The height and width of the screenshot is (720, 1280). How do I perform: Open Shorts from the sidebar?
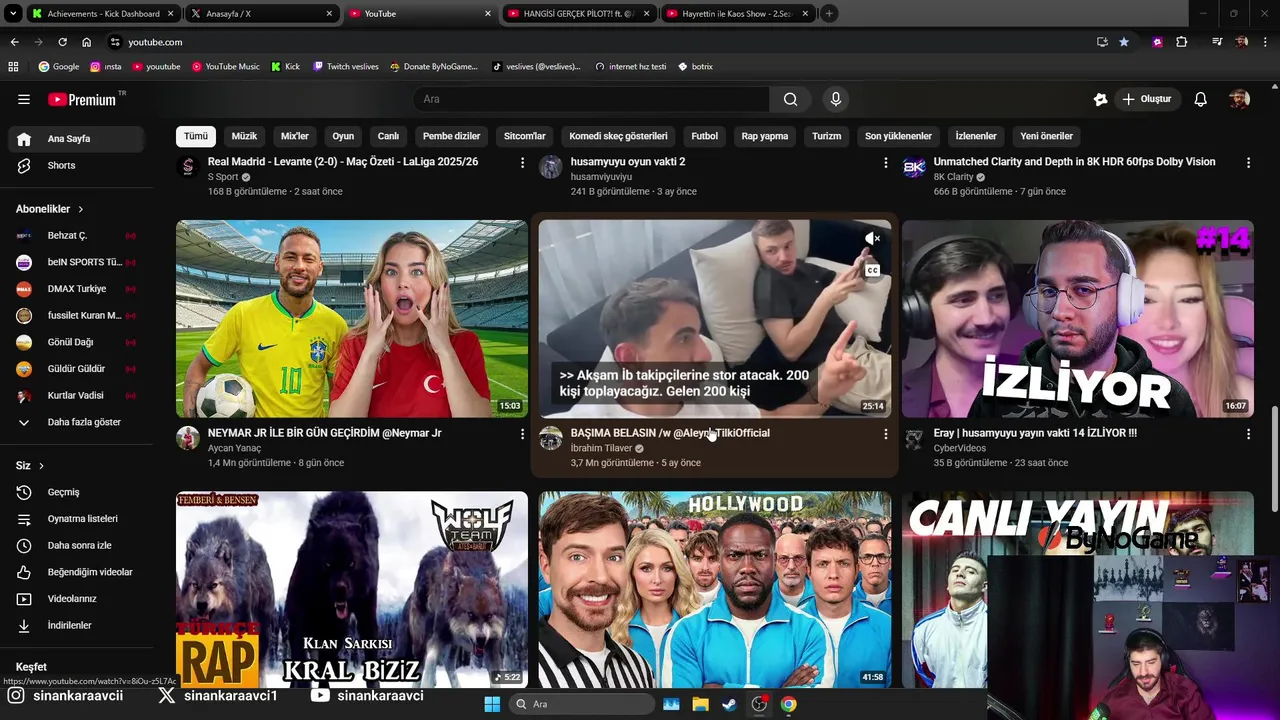coord(76,165)
